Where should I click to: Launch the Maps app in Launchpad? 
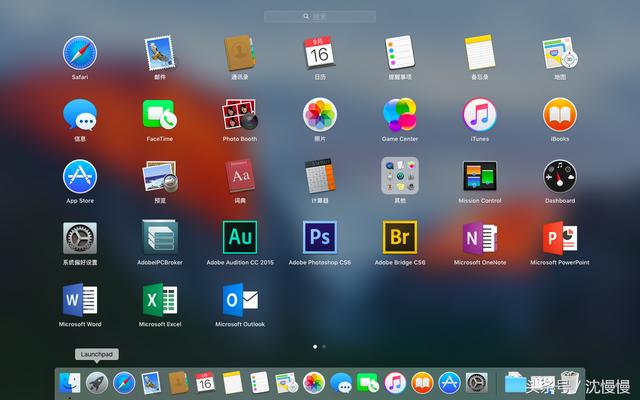560,53
